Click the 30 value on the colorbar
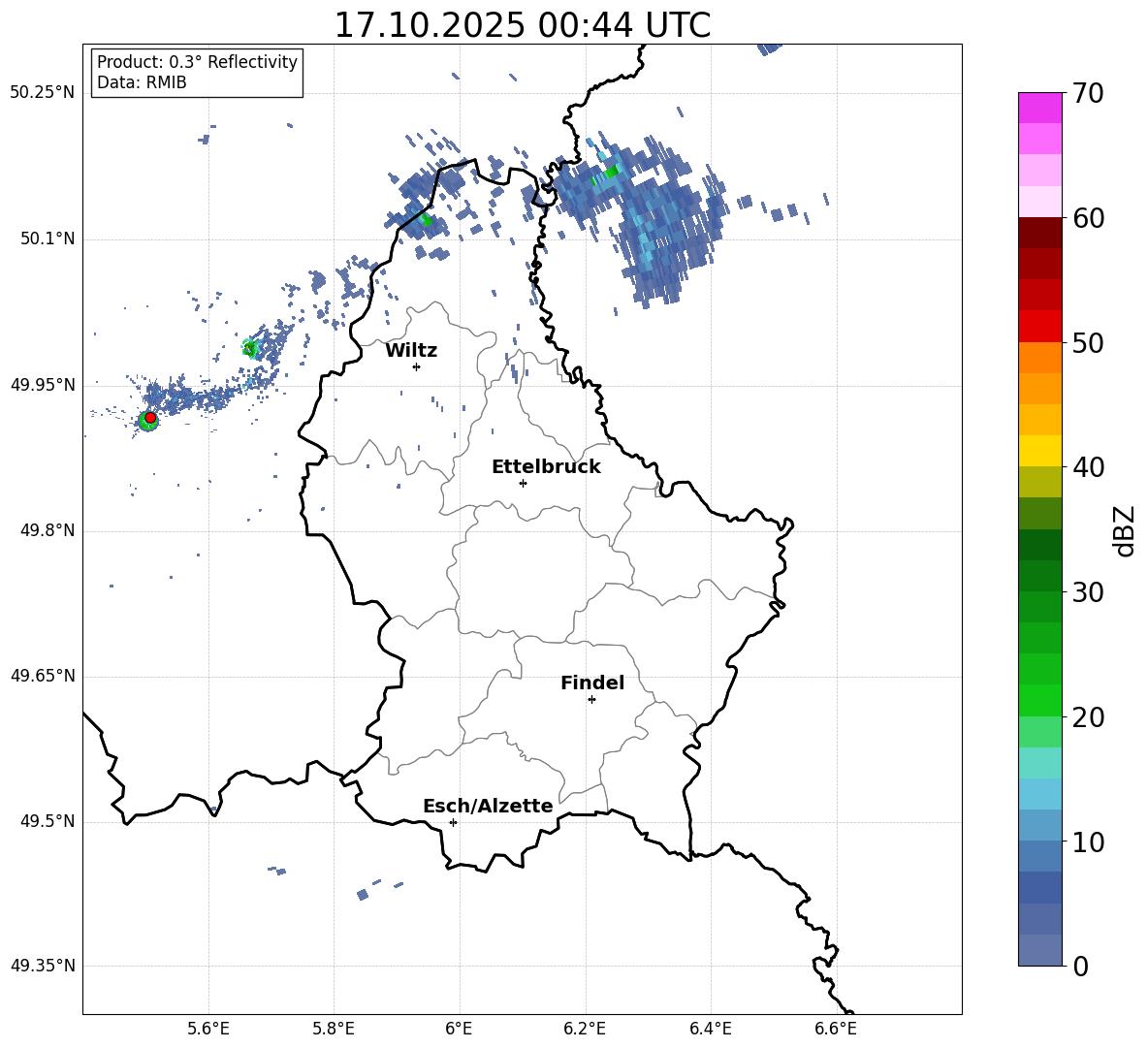Viewport: 1148px width, 1048px height. [1088, 592]
